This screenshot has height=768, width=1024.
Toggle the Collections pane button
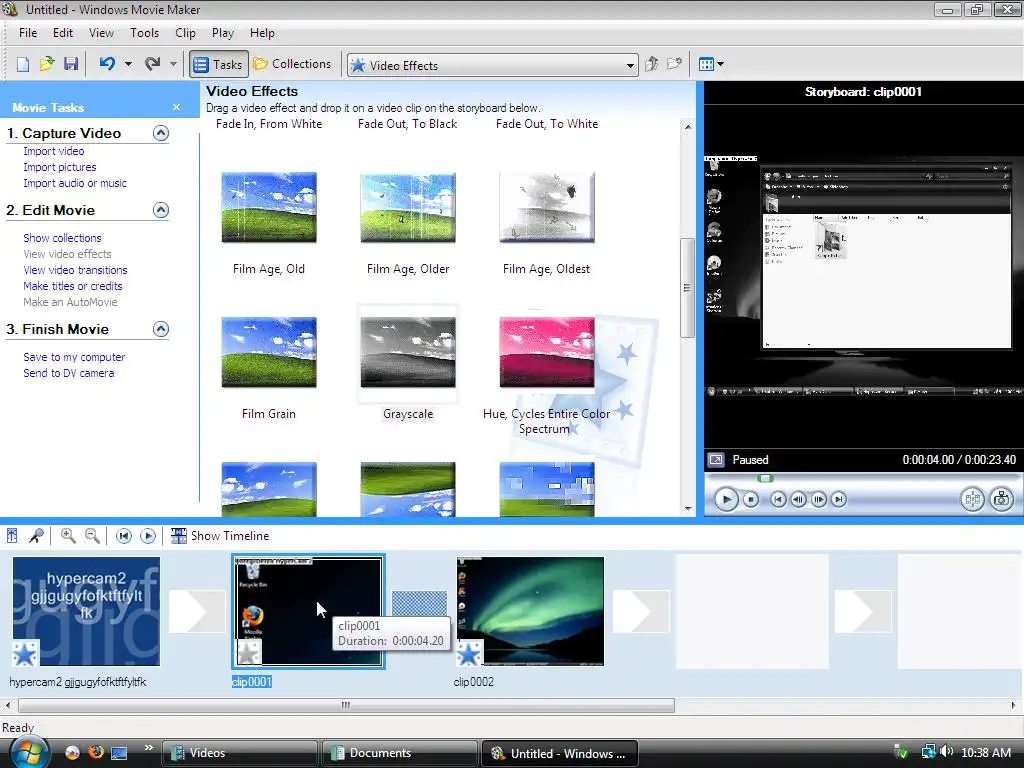(293, 64)
